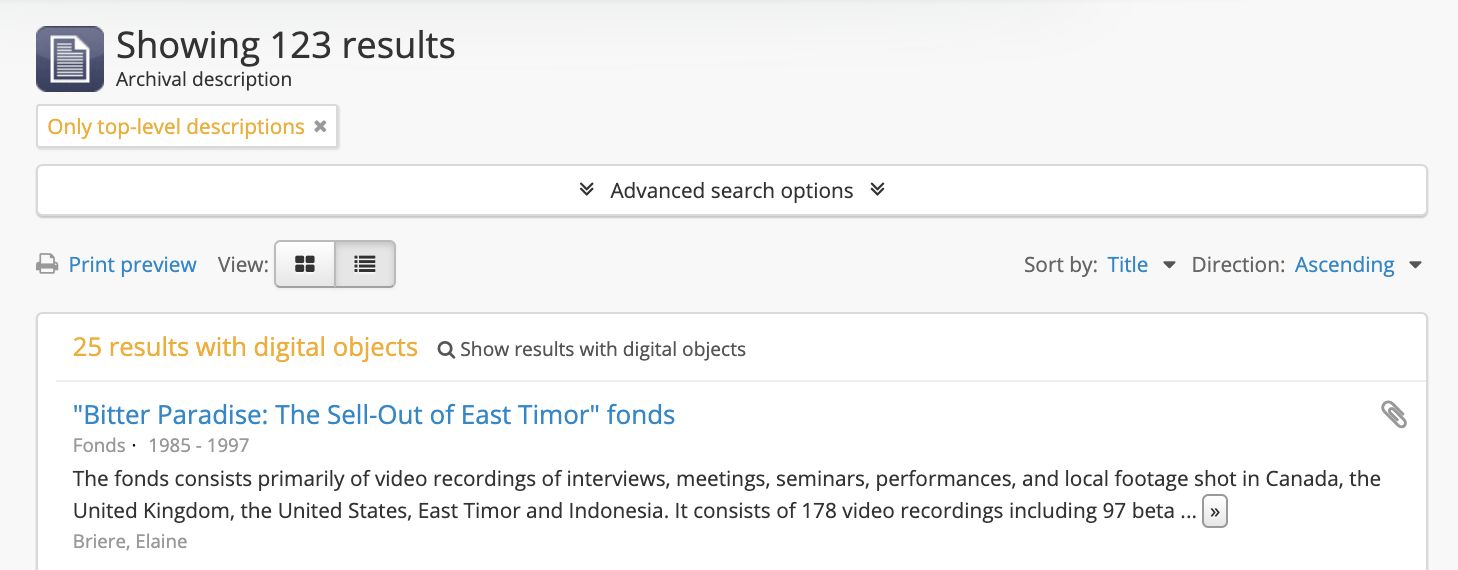Click the caret next to Title
The image size is (1458, 570).
1169,266
